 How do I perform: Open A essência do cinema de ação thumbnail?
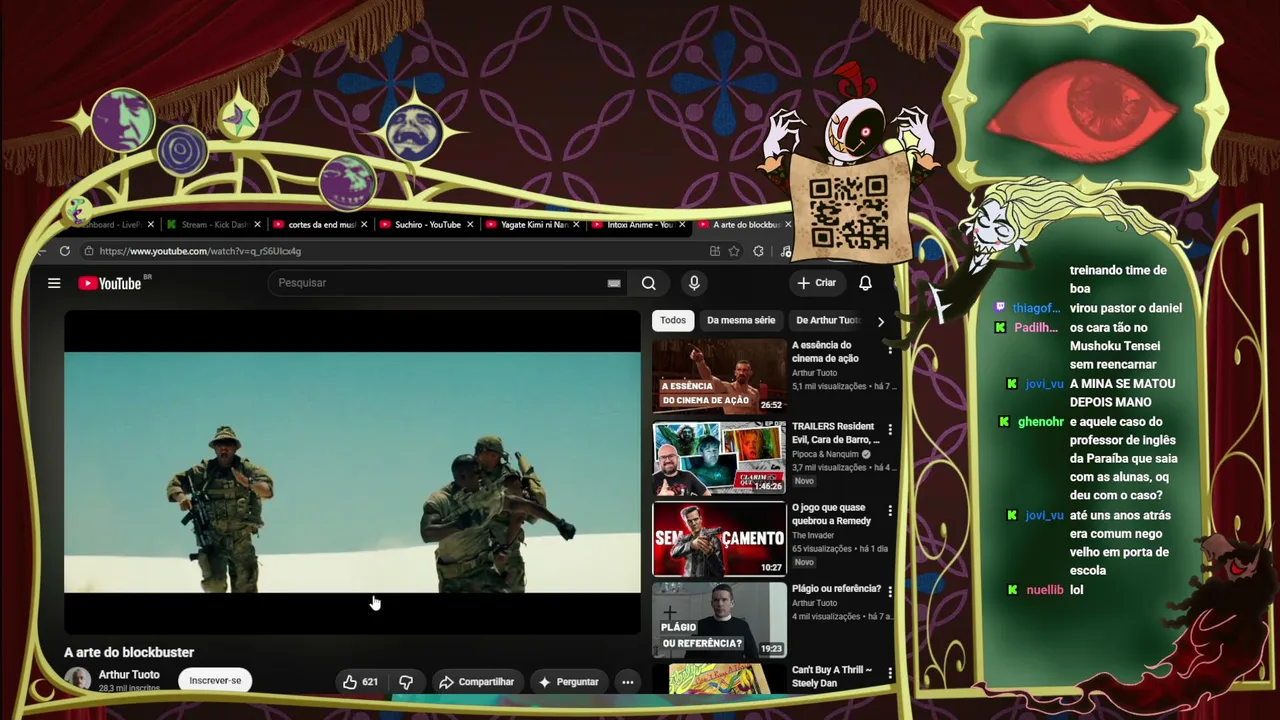pos(719,377)
